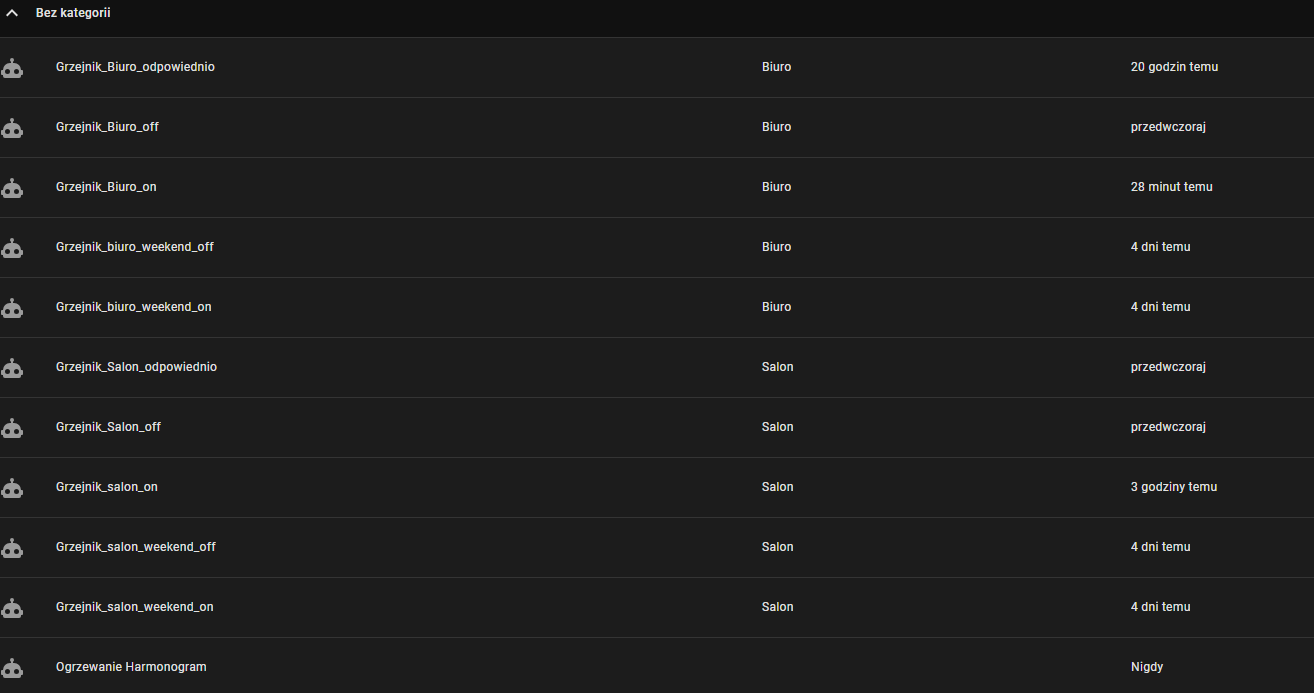
Task: Click Biuro area of Grzejnik_Biuro_off
Action: click(776, 127)
